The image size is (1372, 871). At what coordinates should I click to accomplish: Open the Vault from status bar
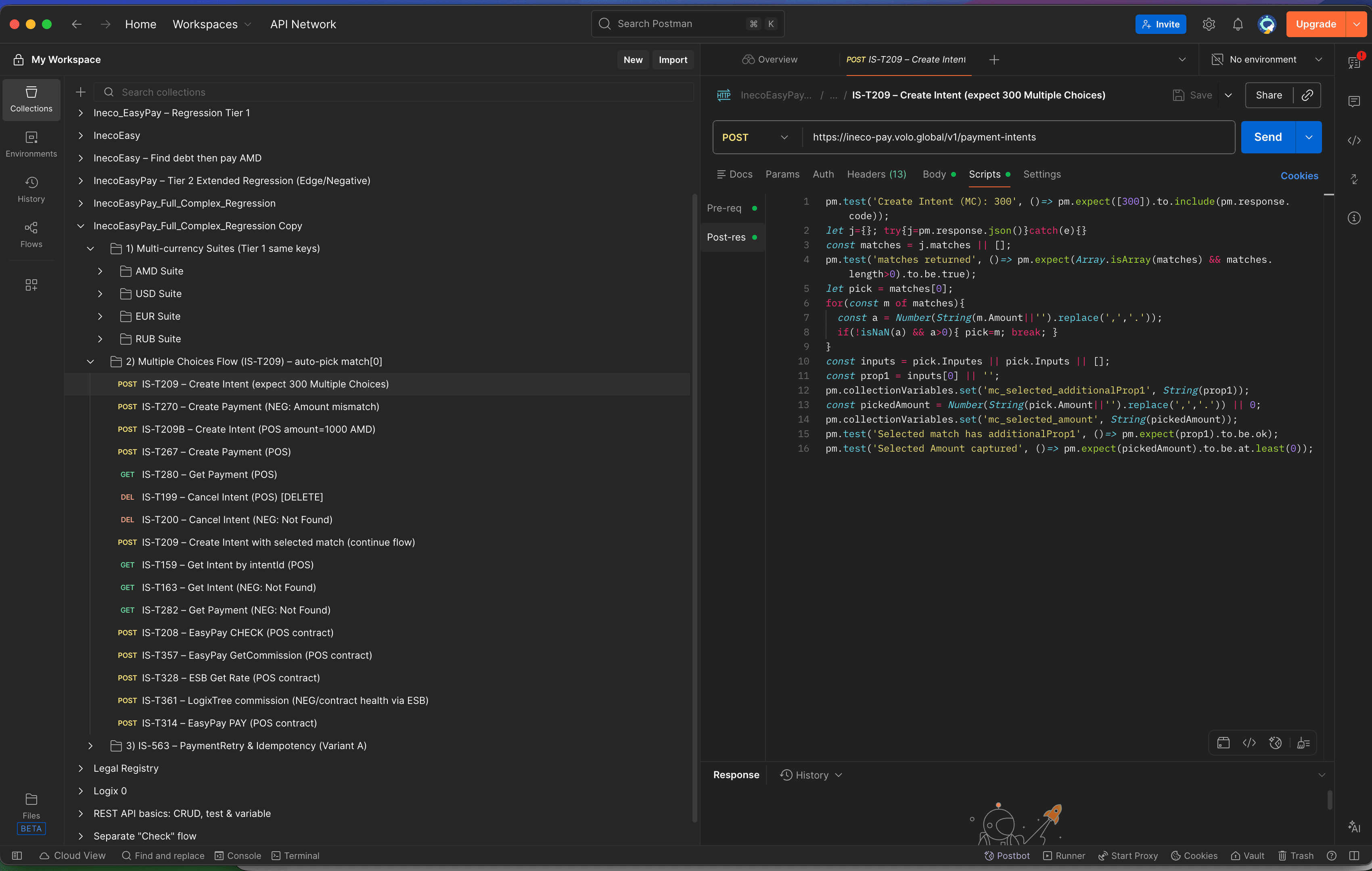pos(1247,855)
